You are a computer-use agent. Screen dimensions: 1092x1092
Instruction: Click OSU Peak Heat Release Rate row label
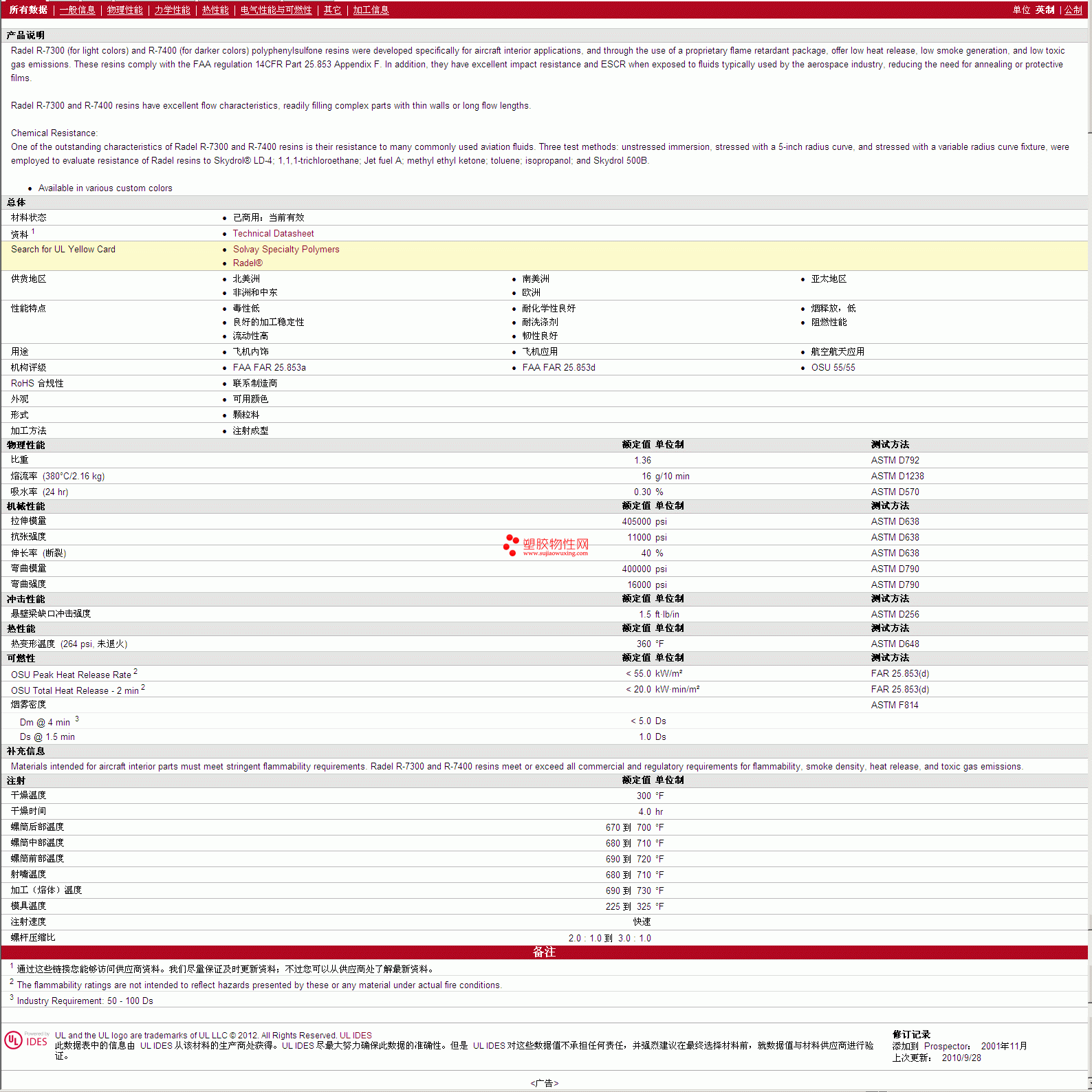(x=71, y=675)
